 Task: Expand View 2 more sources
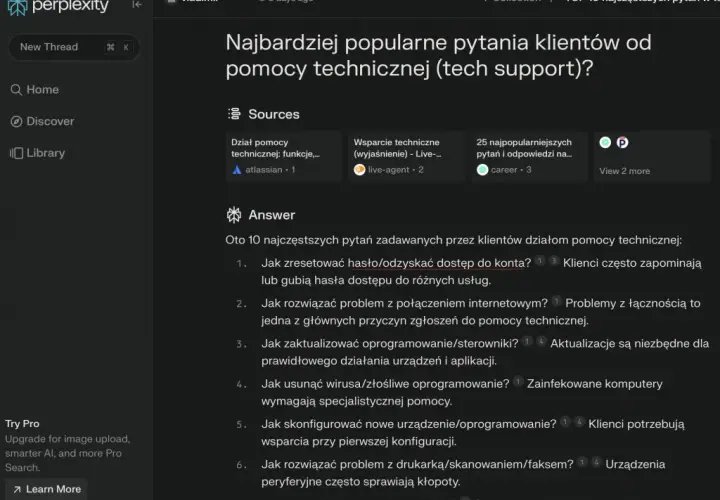click(x=652, y=157)
